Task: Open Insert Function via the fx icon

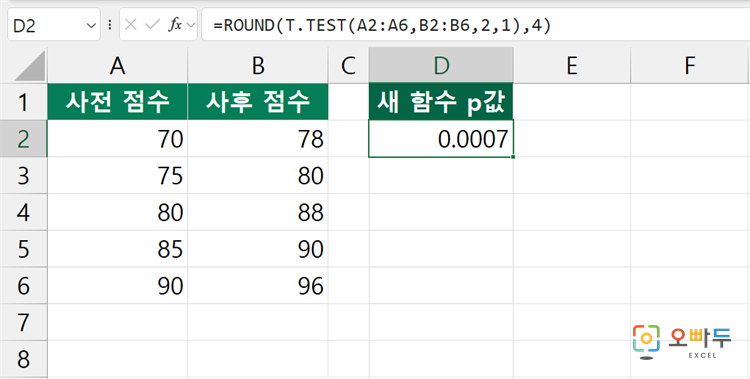Action: click(175, 25)
